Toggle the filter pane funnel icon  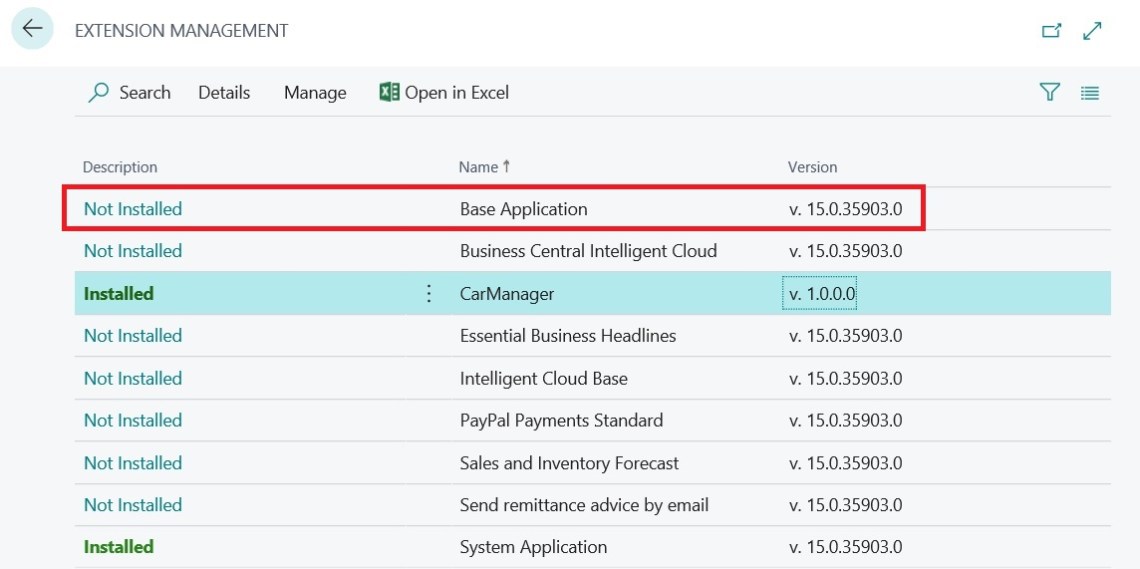1049,92
